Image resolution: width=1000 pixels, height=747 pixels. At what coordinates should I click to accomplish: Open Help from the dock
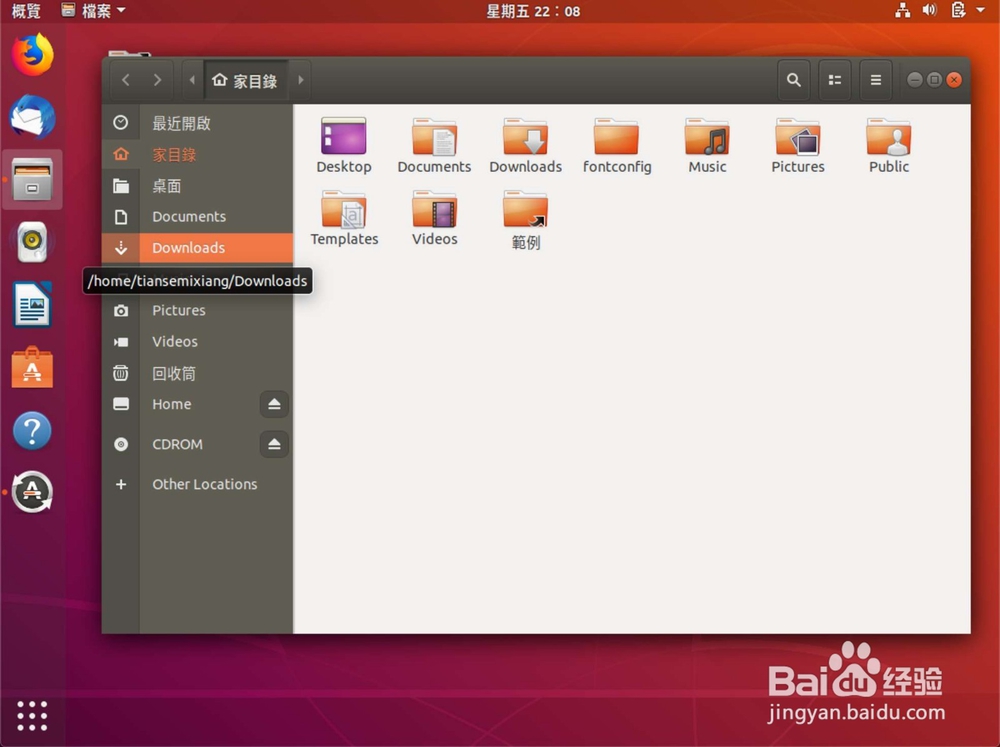33,431
